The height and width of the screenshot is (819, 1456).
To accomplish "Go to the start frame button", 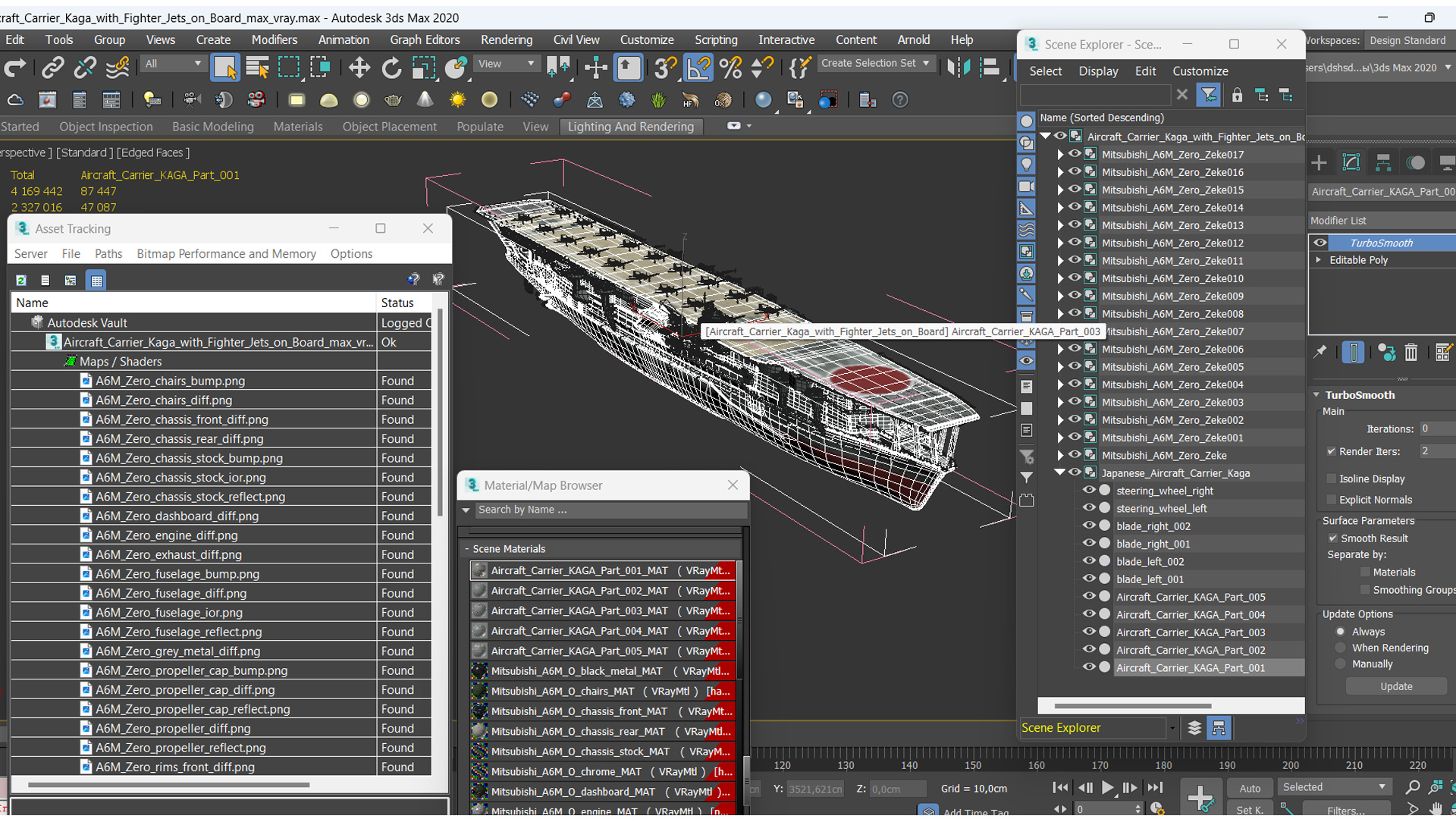I will 1060,788.
